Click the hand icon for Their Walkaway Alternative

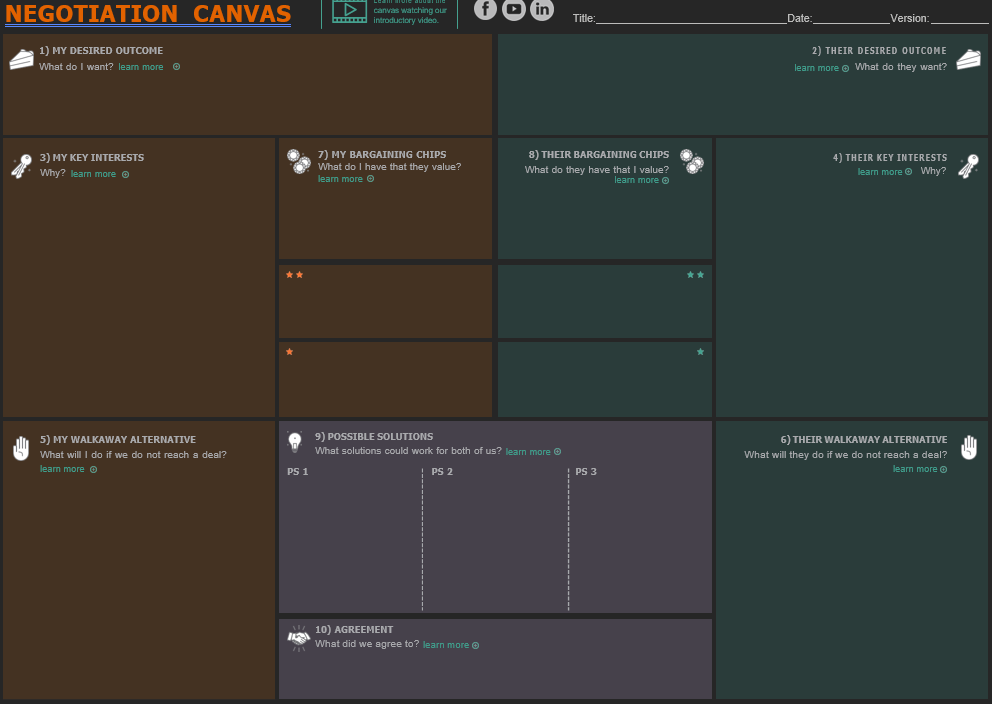969,447
